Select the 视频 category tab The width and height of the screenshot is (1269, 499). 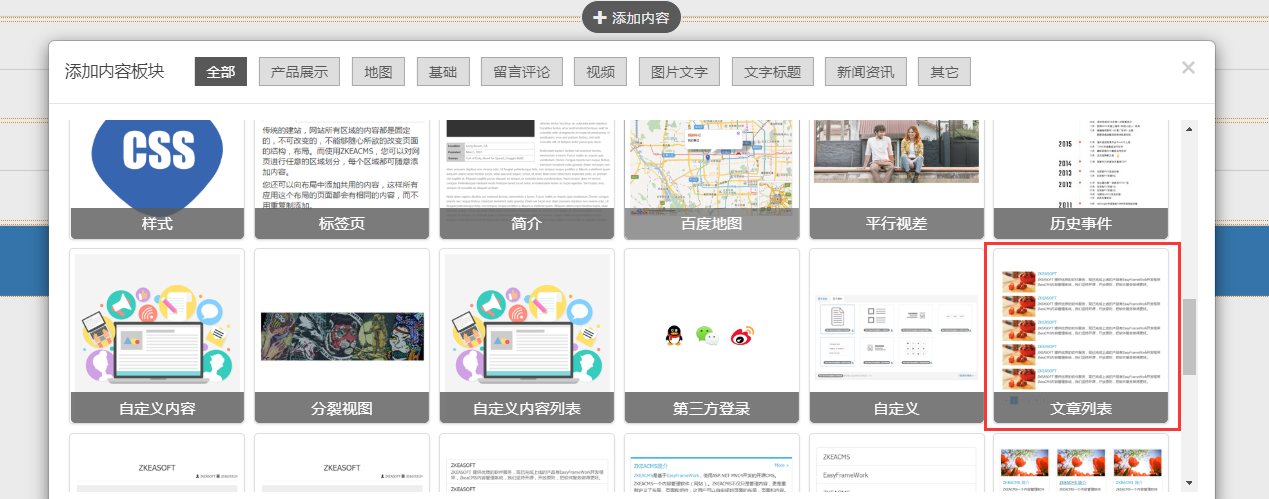tap(601, 72)
